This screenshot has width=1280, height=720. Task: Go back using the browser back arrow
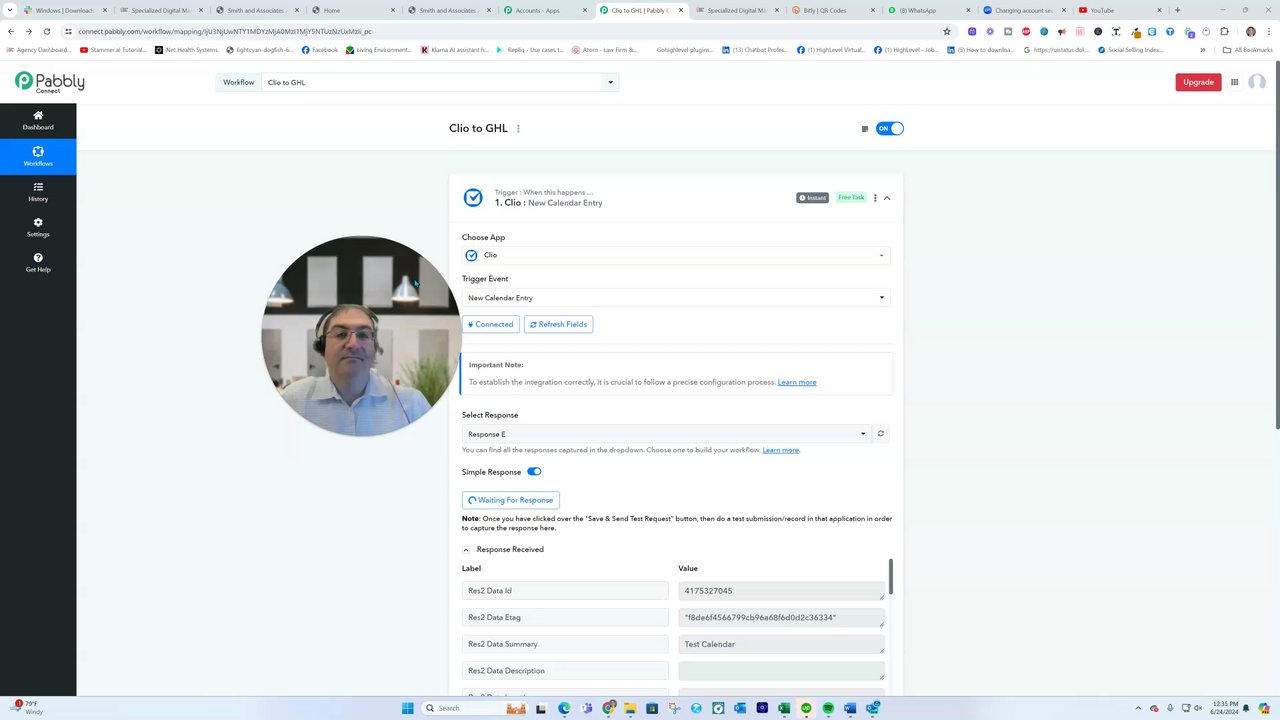[11, 31]
